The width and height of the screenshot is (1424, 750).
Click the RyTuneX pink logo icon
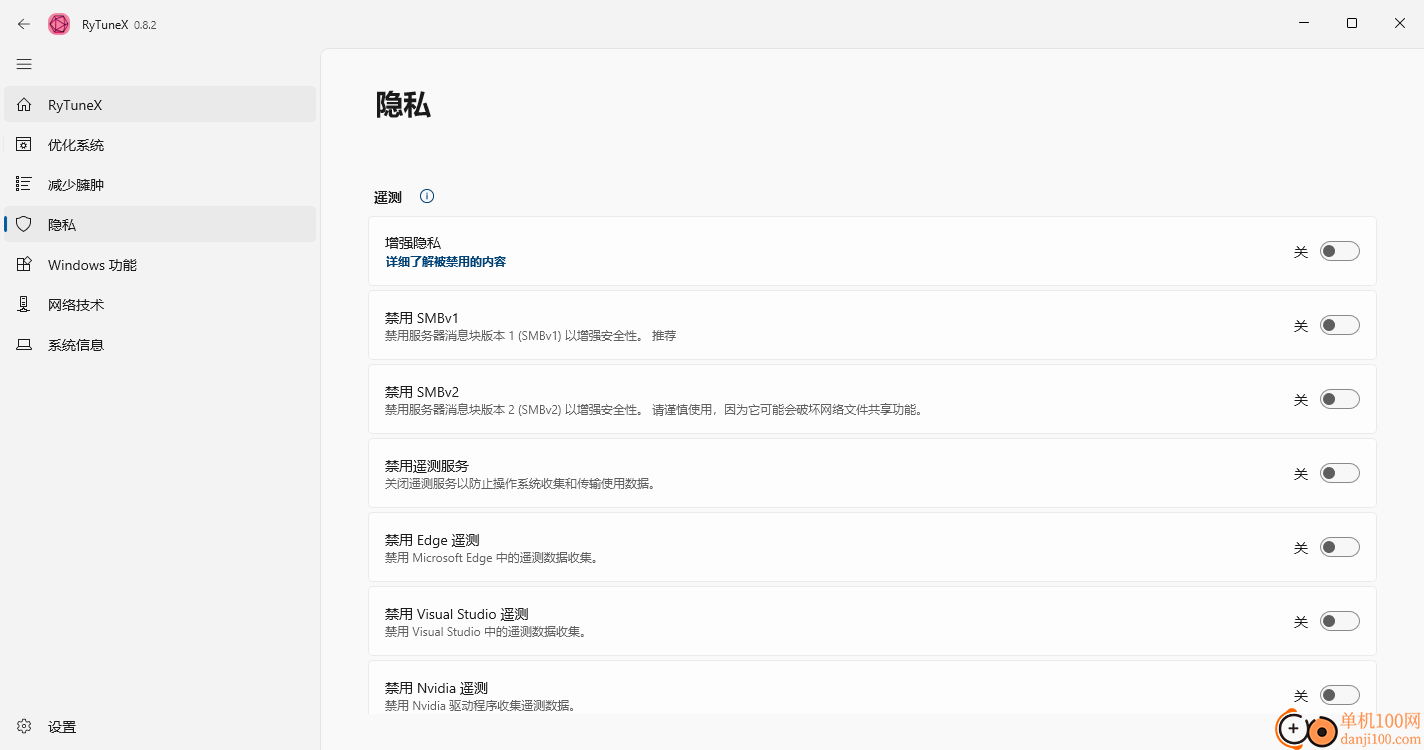click(59, 24)
